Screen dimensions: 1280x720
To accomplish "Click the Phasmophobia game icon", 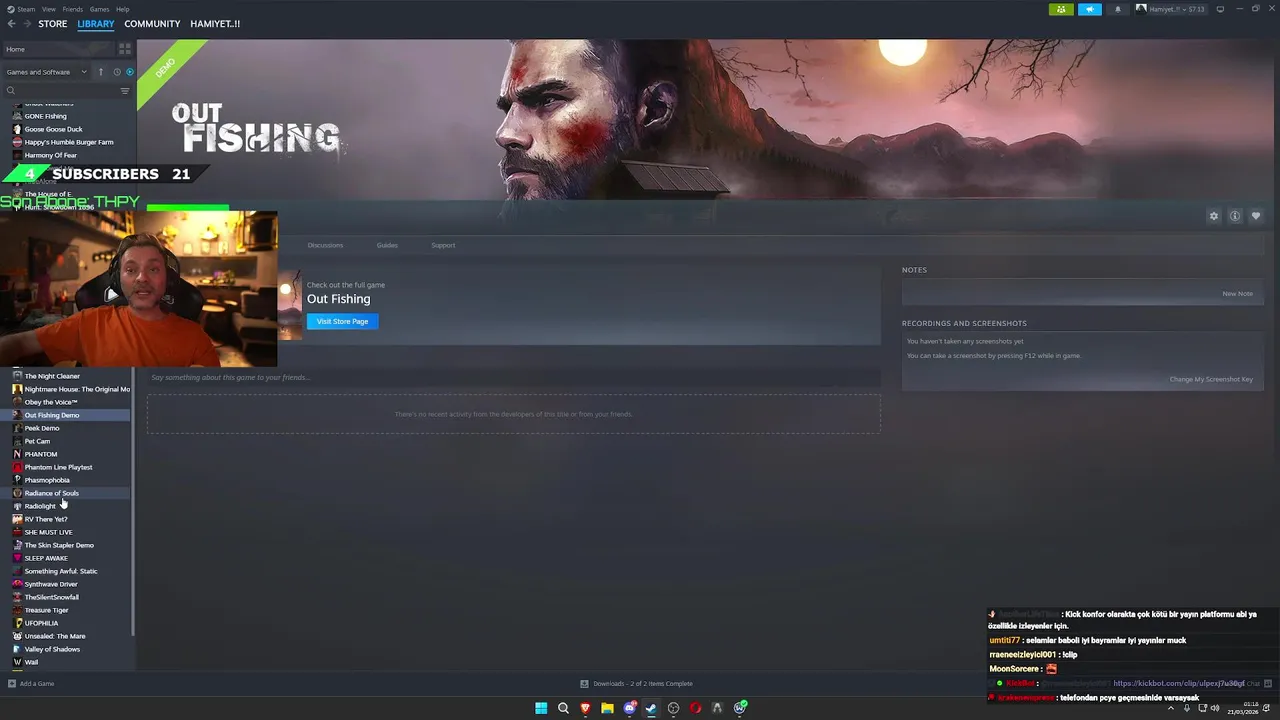I will 17,480.
